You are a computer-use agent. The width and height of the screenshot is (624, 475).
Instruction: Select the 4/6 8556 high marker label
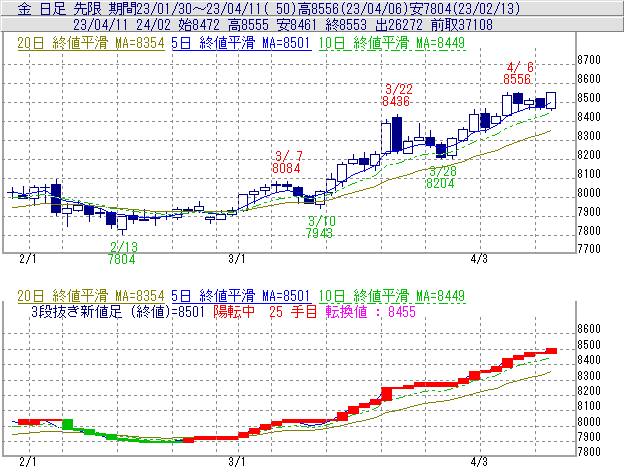[x=518, y=73]
